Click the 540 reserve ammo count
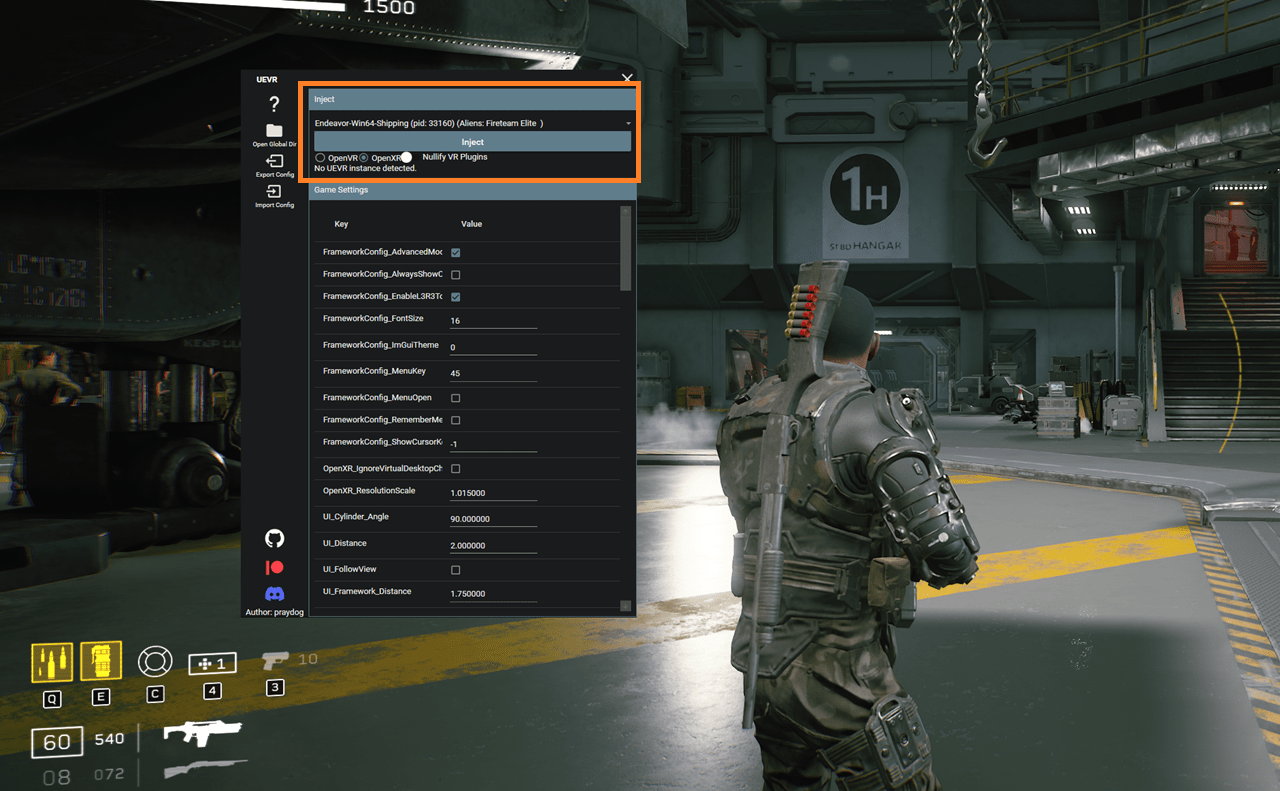Screen dimensions: 1280x791 click(110, 739)
